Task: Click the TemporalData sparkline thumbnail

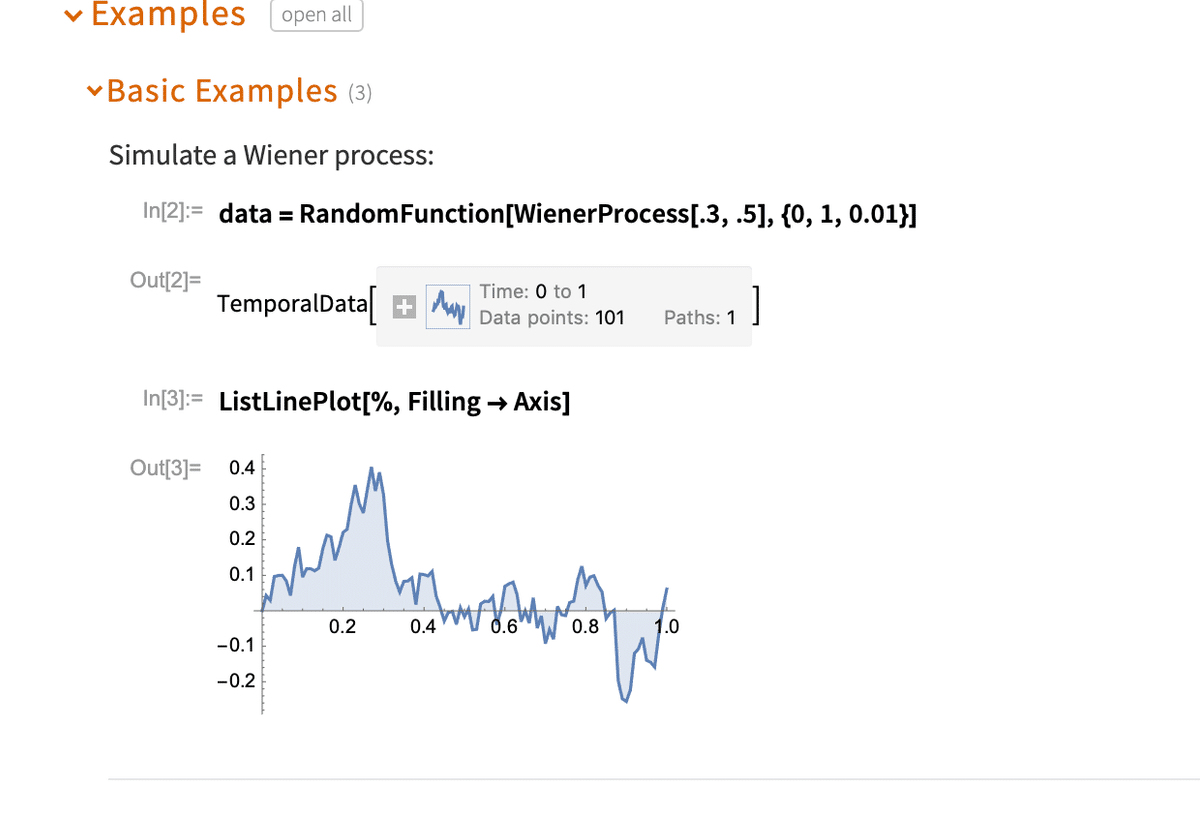Action: click(446, 307)
